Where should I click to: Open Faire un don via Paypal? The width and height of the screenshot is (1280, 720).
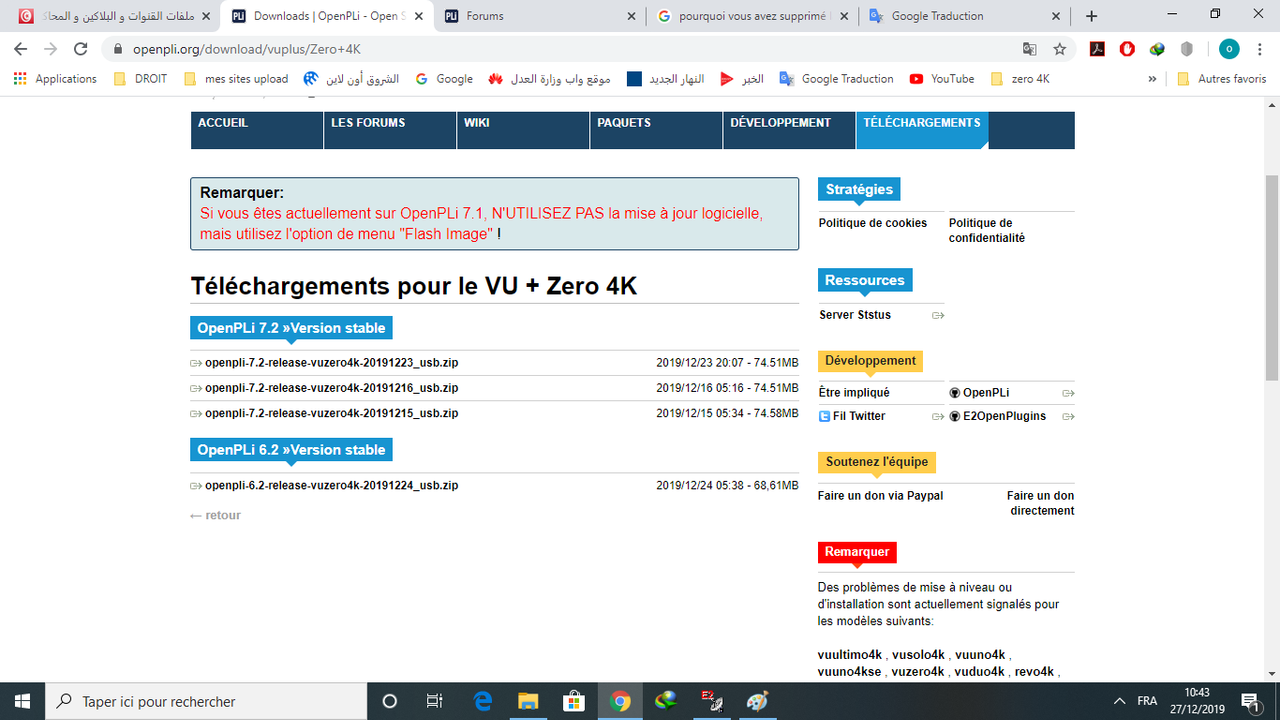coord(880,496)
